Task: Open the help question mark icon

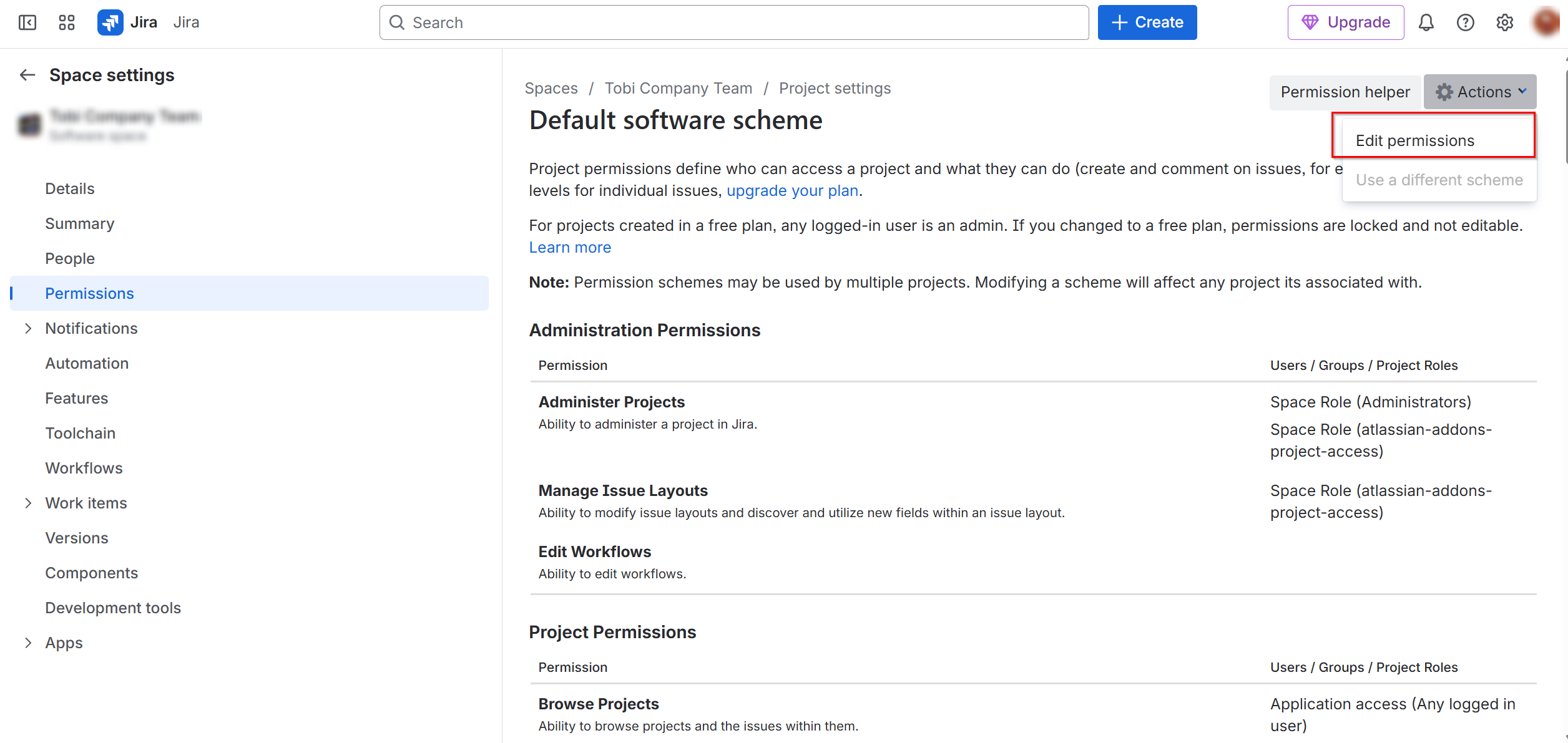Action: click(x=1466, y=22)
